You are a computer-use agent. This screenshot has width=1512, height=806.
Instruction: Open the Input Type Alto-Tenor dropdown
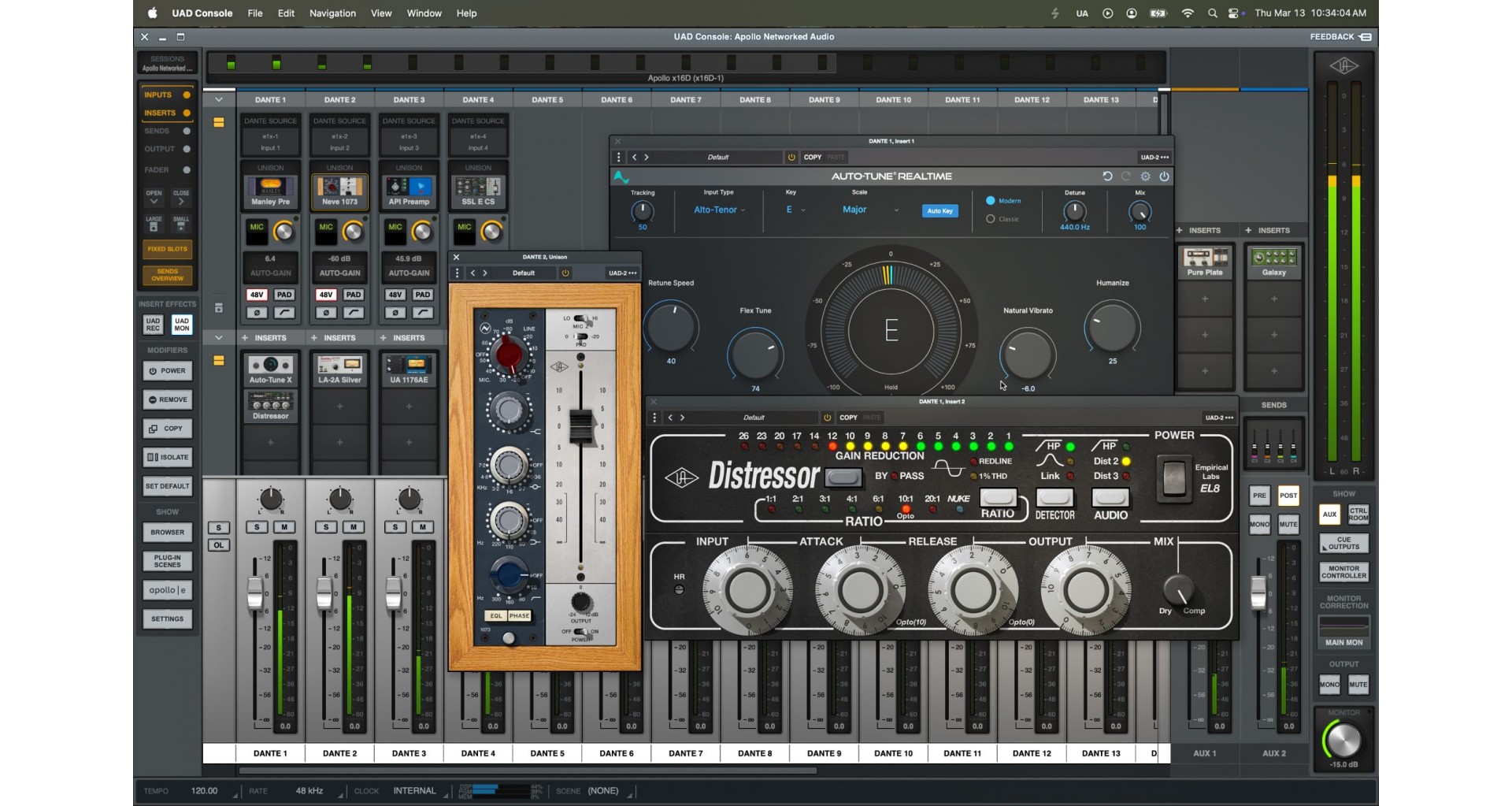(719, 210)
